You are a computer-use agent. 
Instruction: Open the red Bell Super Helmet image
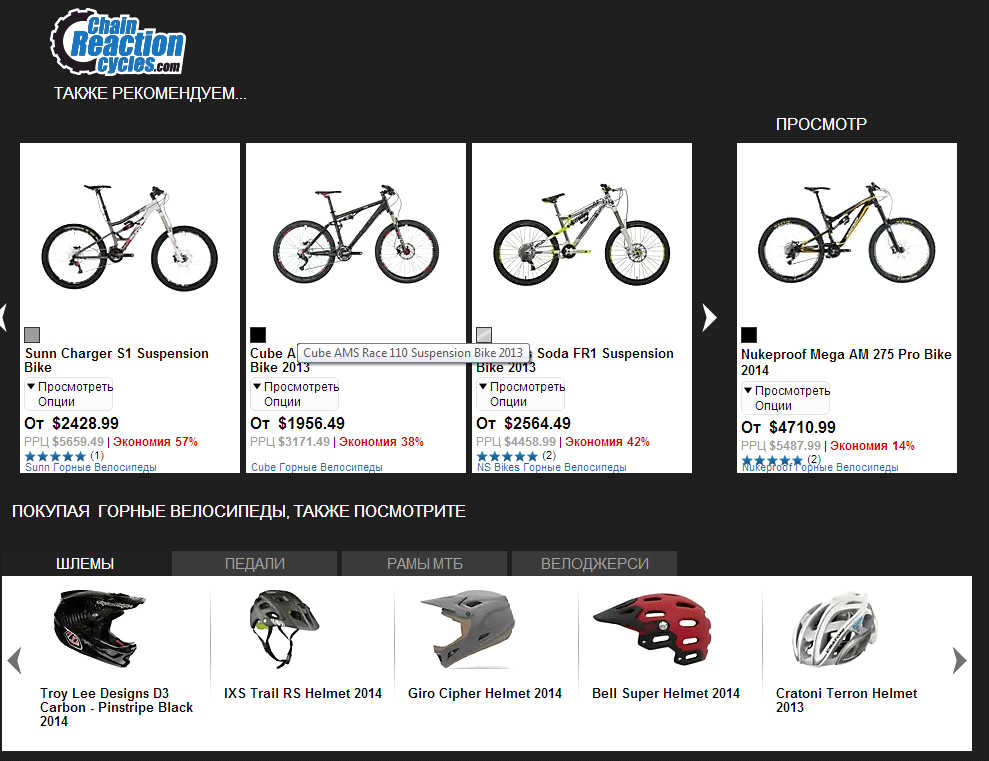coord(652,629)
